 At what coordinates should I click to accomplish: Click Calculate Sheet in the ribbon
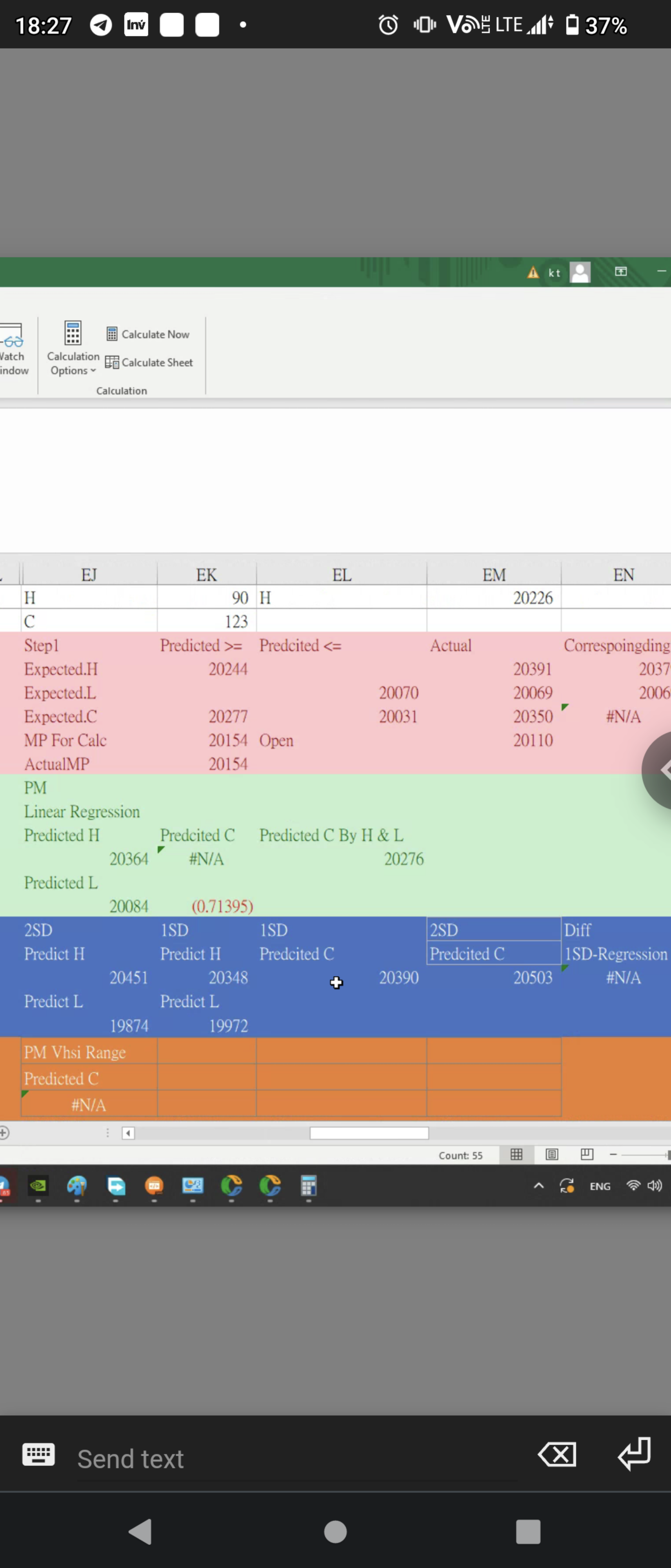click(149, 363)
